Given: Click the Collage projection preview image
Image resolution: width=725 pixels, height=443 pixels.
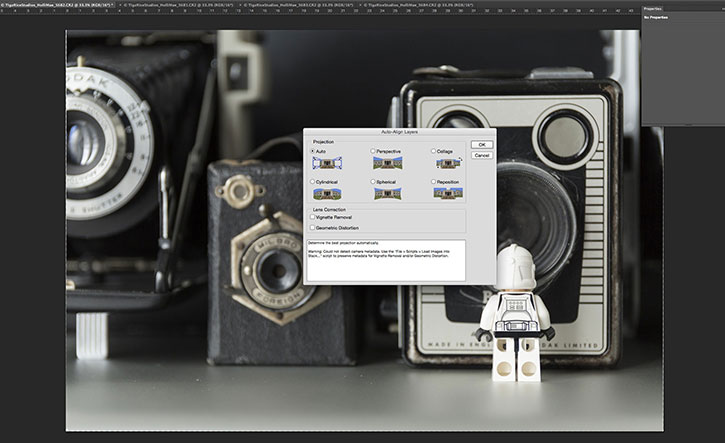Looking at the screenshot, I should point(449,163).
